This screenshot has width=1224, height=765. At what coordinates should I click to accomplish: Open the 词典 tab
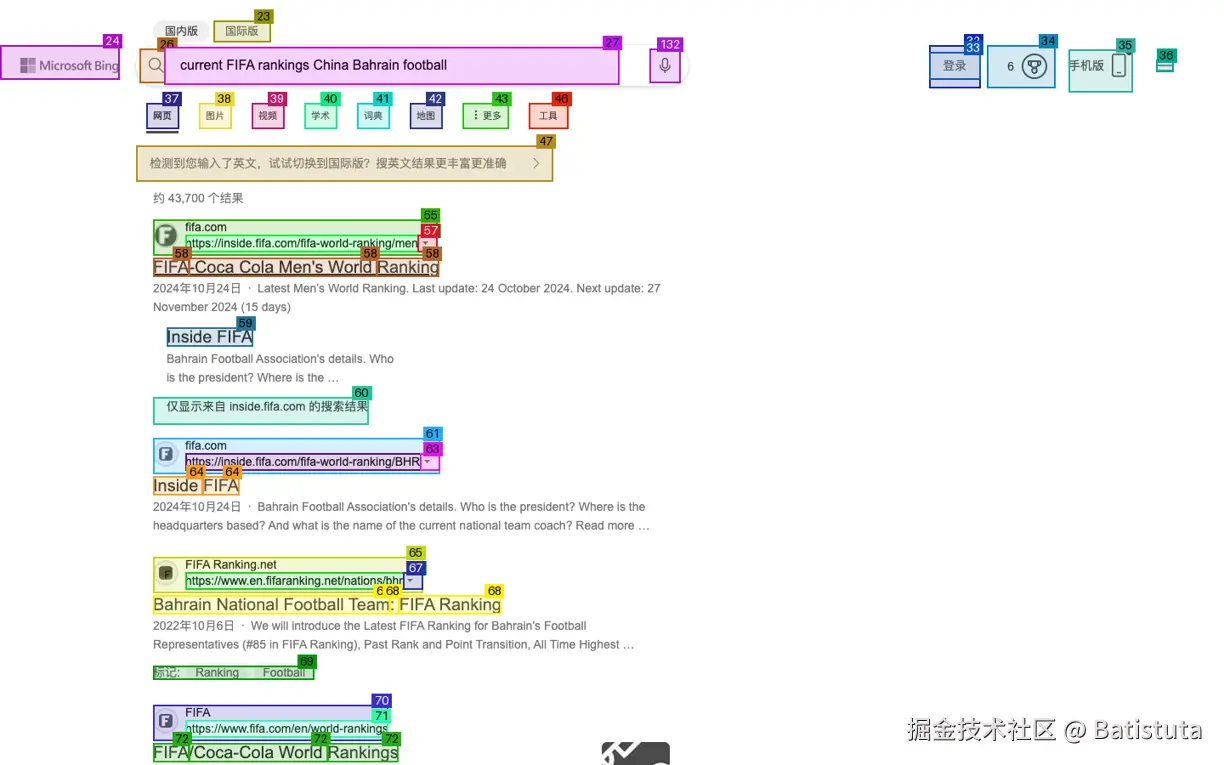(373, 116)
